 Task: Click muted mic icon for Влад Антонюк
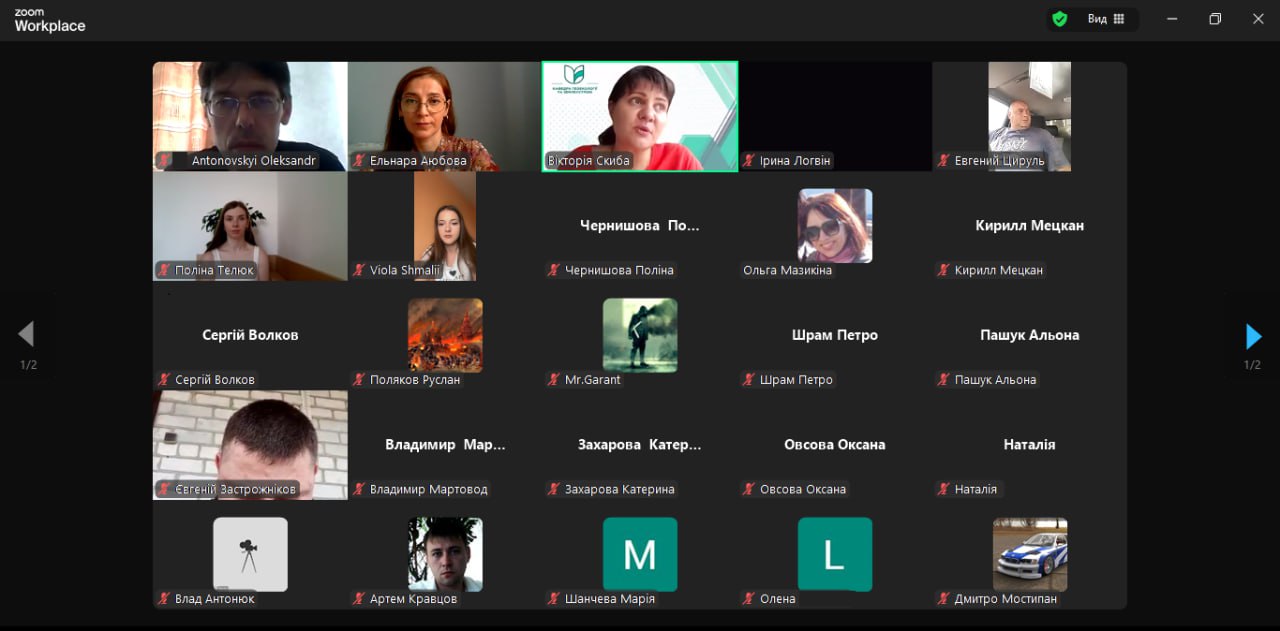164,598
